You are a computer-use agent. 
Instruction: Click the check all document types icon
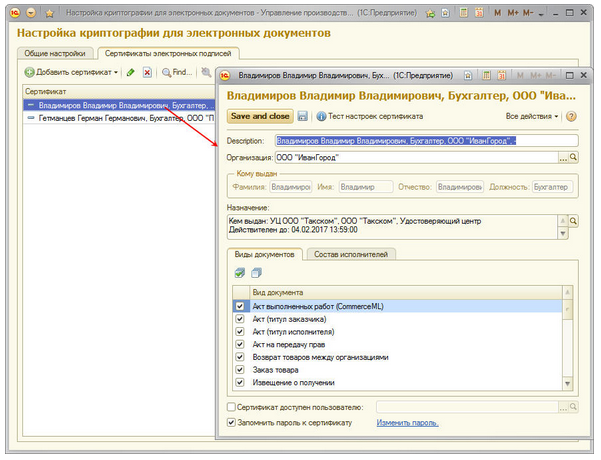click(x=240, y=273)
